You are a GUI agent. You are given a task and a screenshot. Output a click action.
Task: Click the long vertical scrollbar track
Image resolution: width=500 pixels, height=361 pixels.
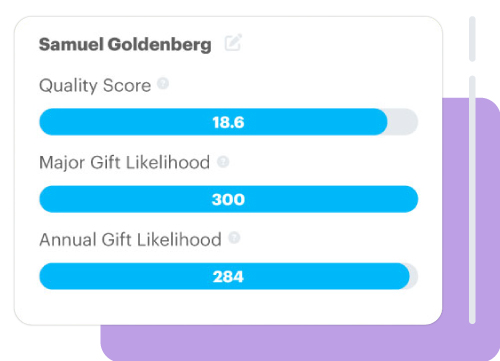tap(472, 200)
